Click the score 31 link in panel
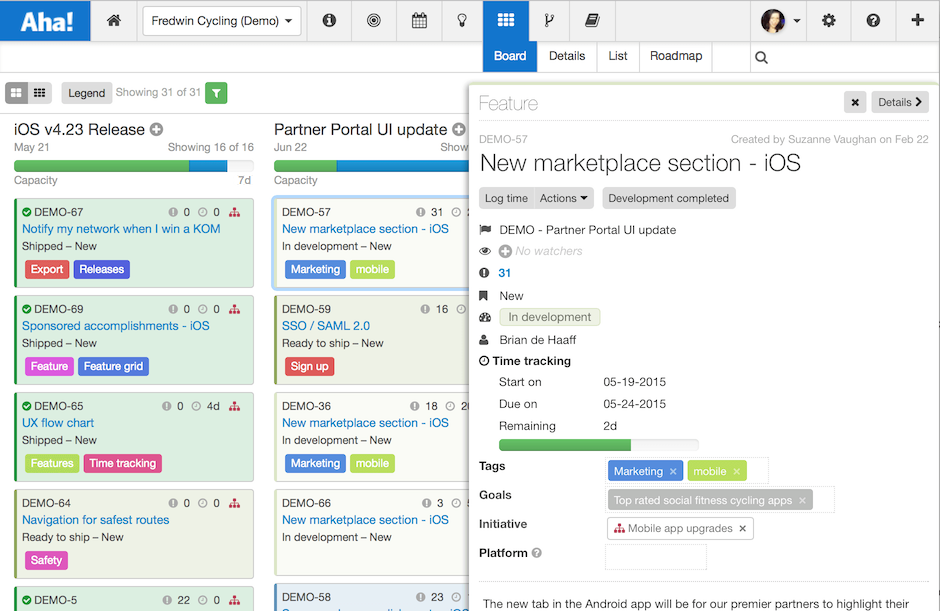The height and width of the screenshot is (611, 940). (x=504, y=273)
